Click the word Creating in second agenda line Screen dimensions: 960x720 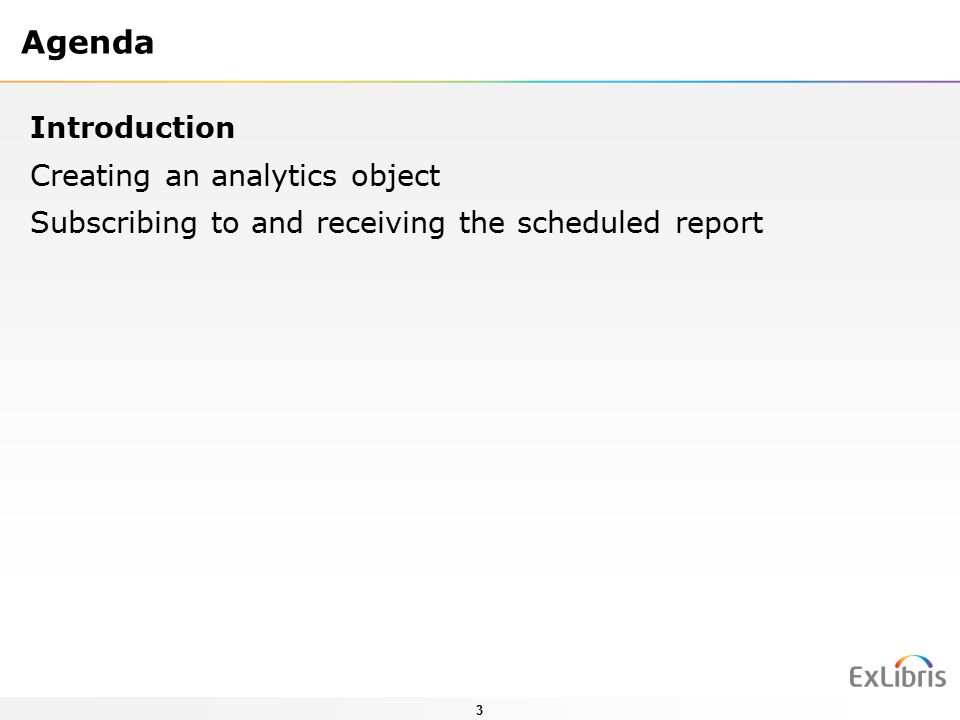coord(90,177)
